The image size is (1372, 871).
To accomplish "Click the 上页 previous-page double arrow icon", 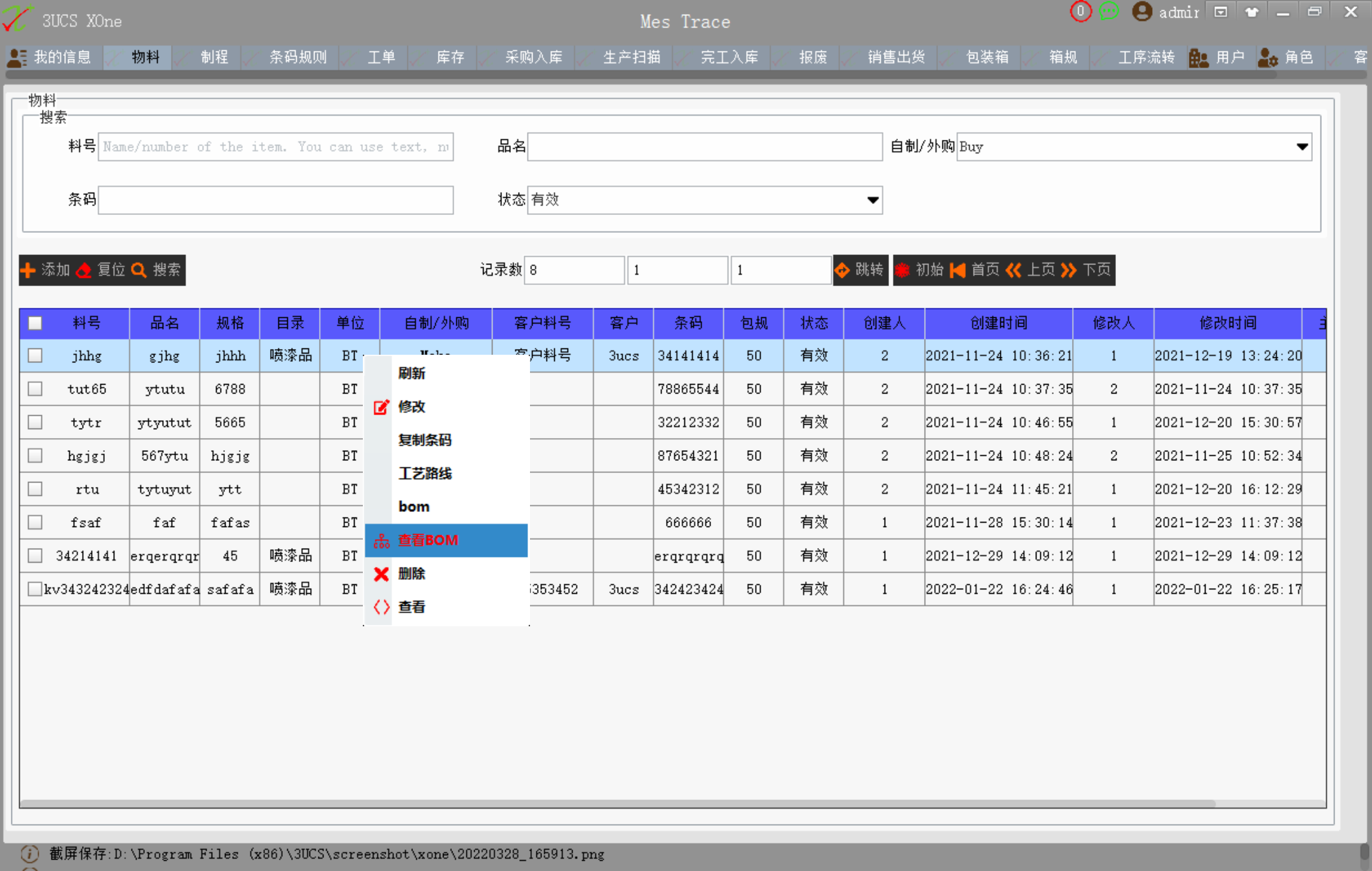I will [x=1014, y=270].
